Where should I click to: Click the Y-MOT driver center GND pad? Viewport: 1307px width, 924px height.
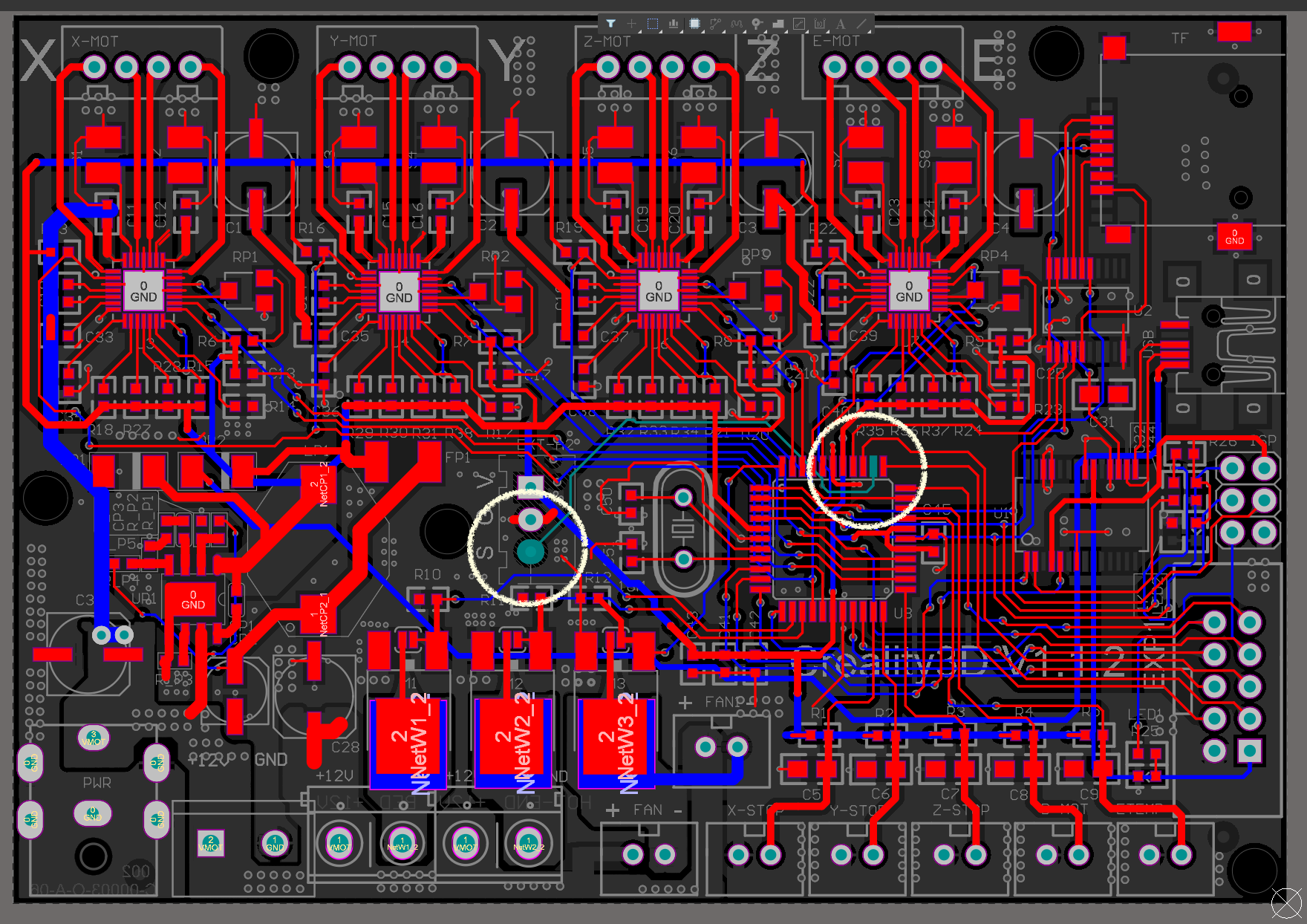click(x=399, y=292)
